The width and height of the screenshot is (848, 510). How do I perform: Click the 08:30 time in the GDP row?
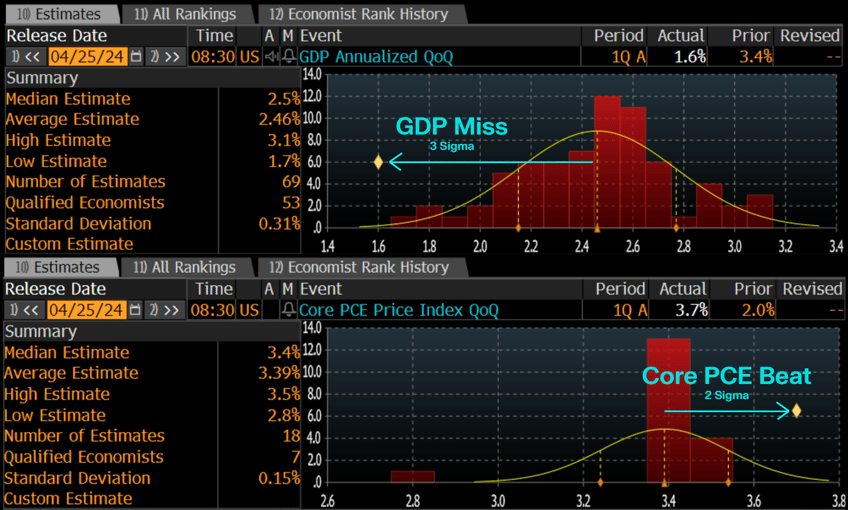coord(213,56)
